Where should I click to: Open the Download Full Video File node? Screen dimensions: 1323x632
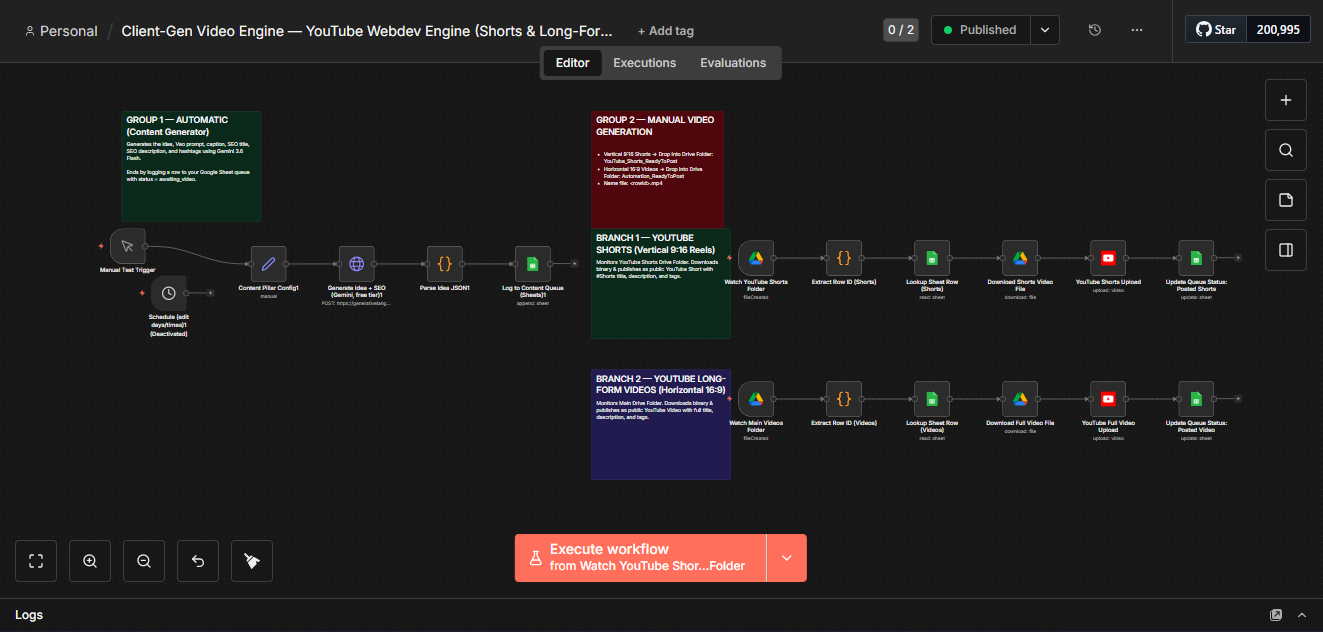tap(1020, 399)
